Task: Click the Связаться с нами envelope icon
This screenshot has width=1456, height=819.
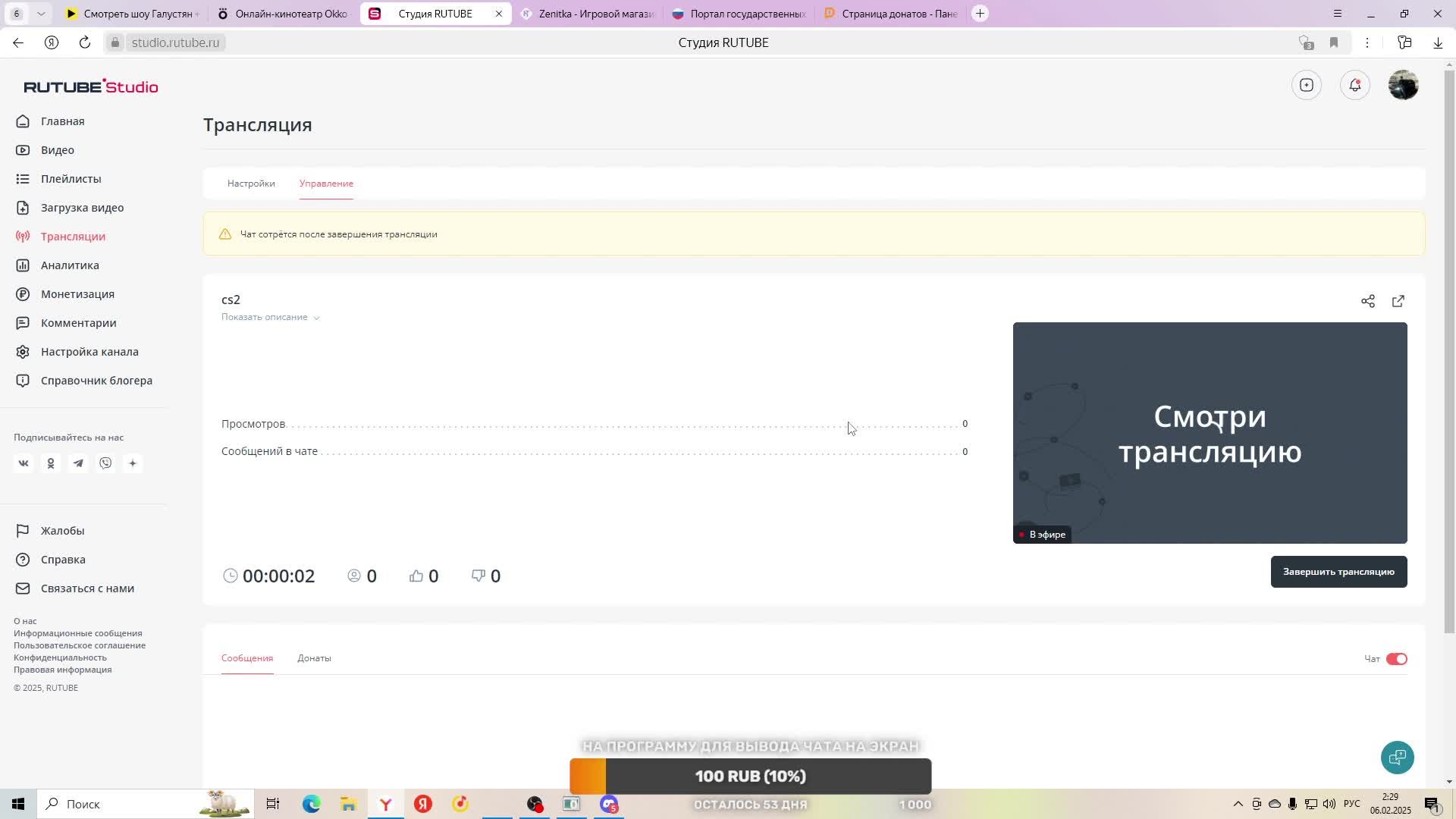Action: (23, 588)
